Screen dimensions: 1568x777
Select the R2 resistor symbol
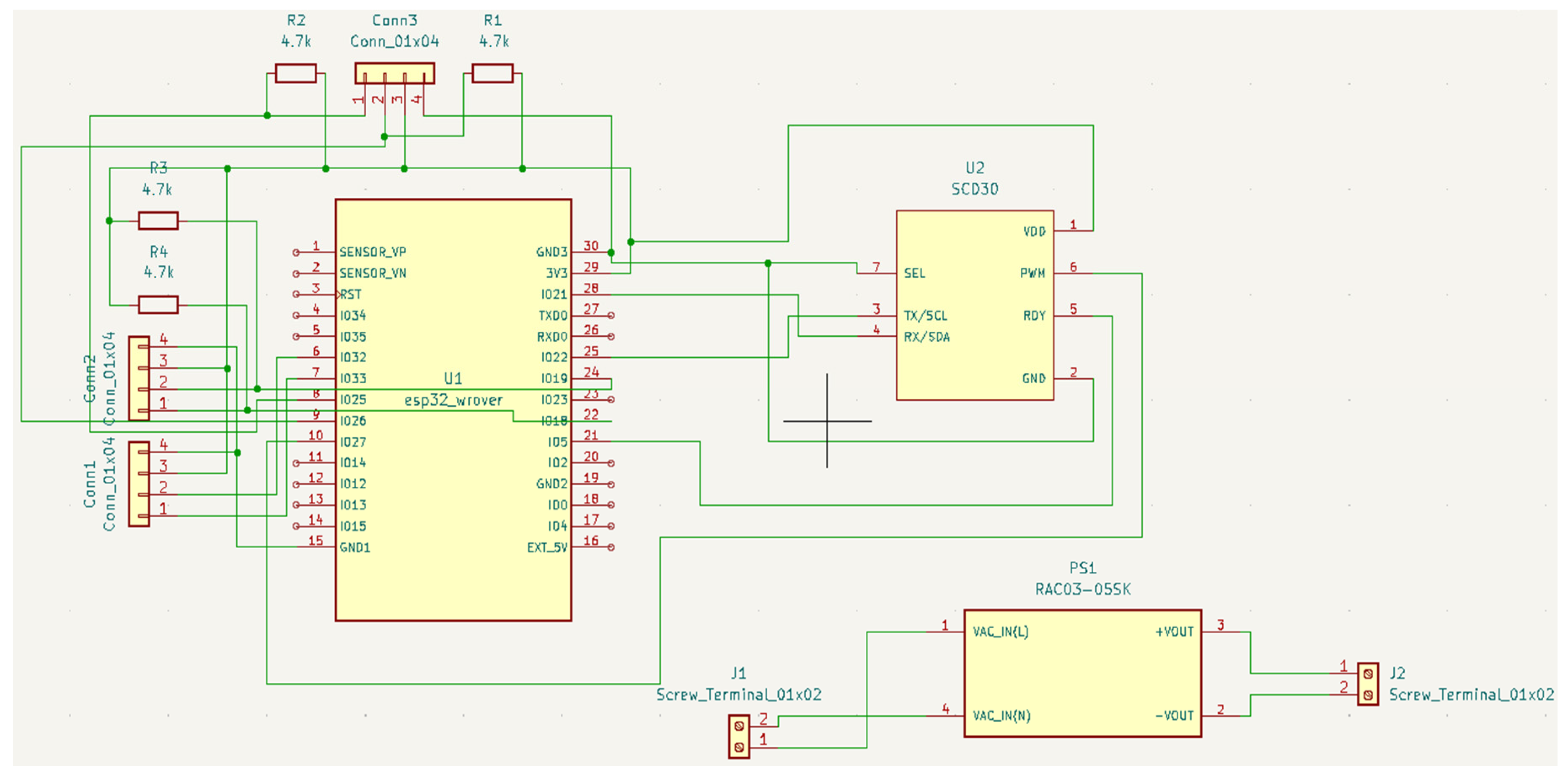point(296,74)
